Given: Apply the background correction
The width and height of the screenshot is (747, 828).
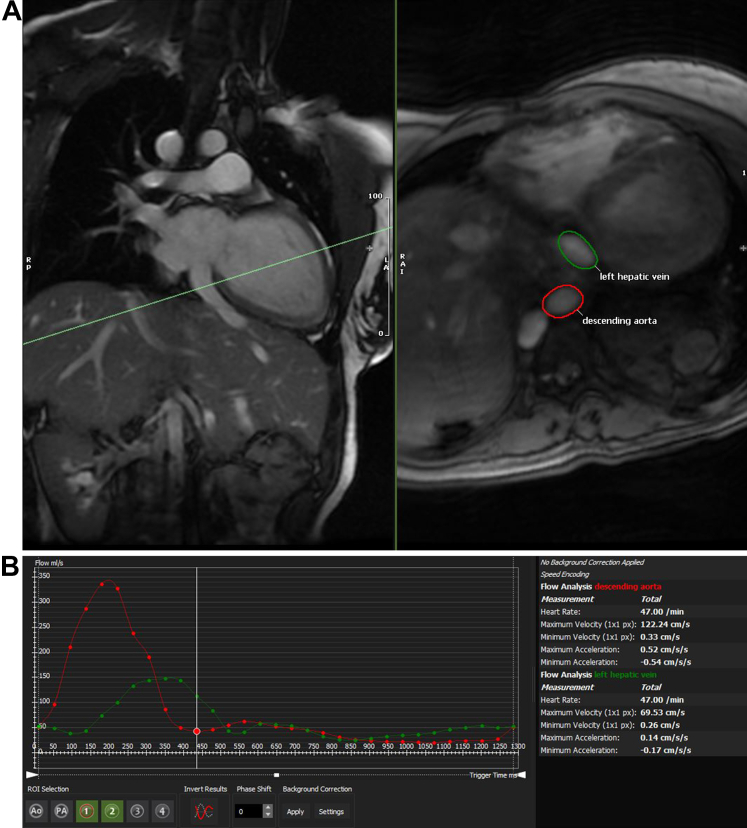Looking at the screenshot, I should [x=295, y=812].
